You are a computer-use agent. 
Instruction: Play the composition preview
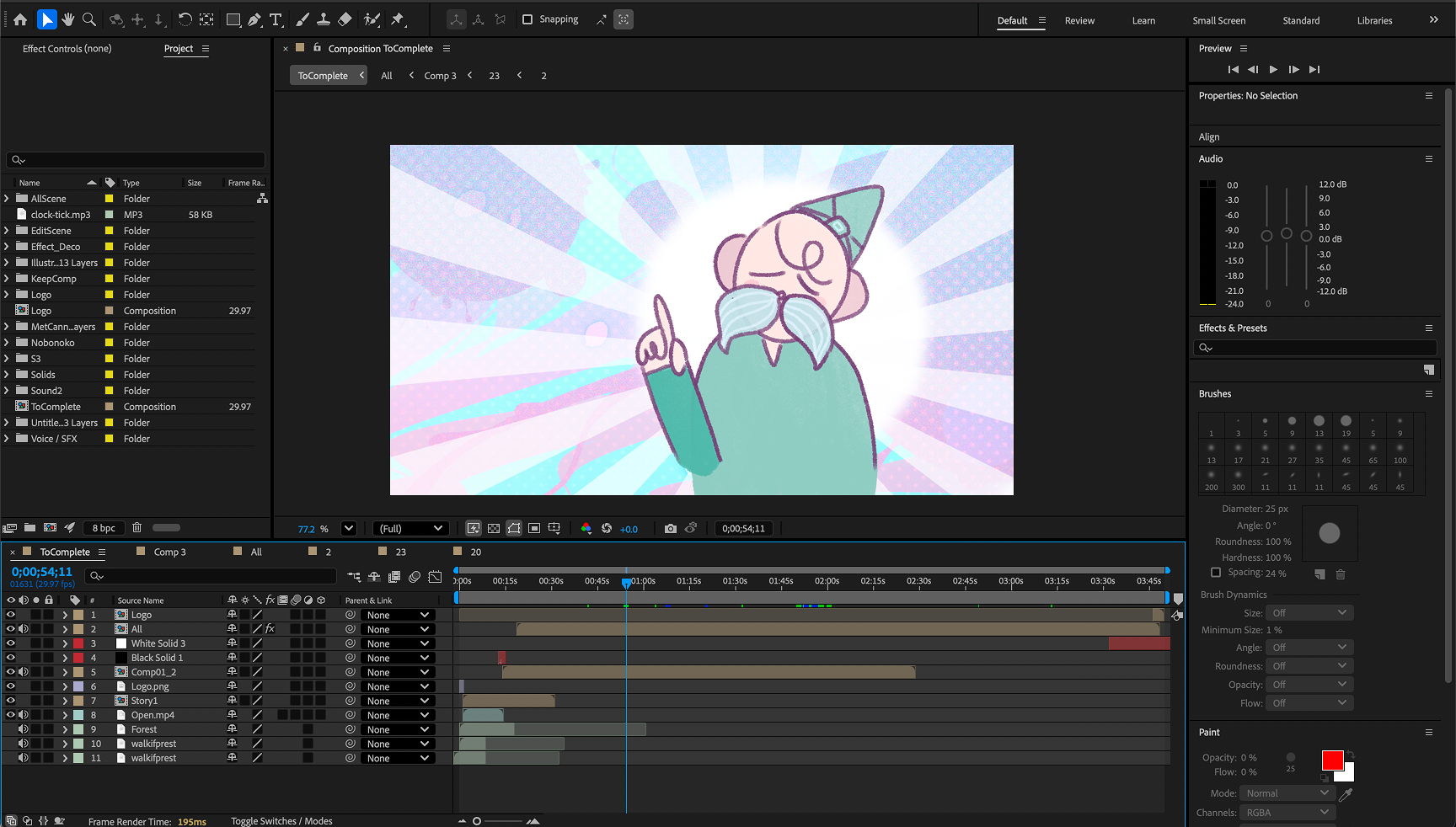[x=1273, y=70]
